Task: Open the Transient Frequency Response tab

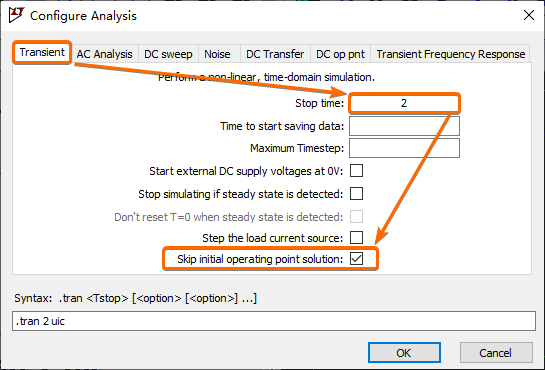Action: [x=450, y=54]
